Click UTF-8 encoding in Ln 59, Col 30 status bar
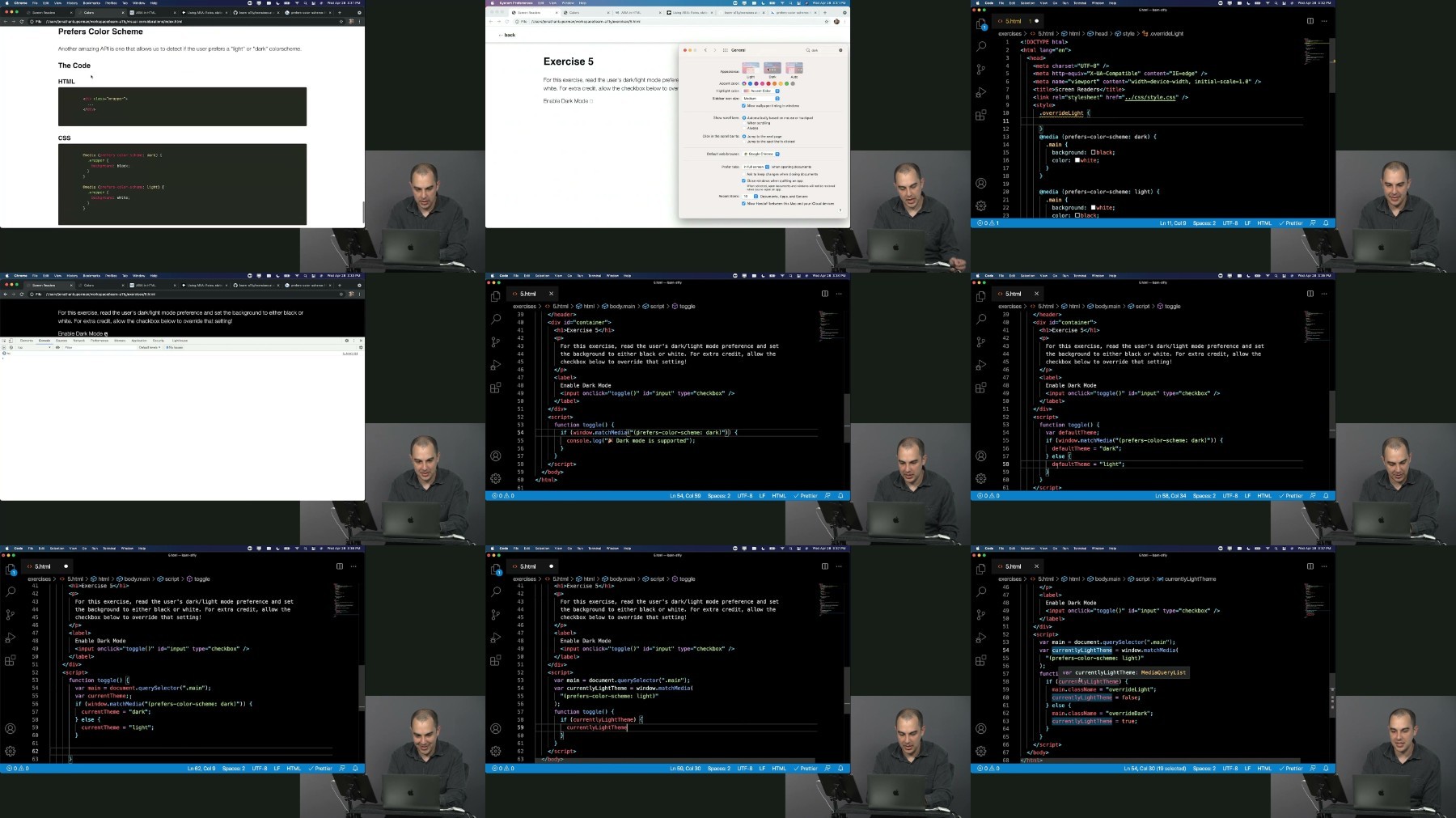 coord(745,769)
